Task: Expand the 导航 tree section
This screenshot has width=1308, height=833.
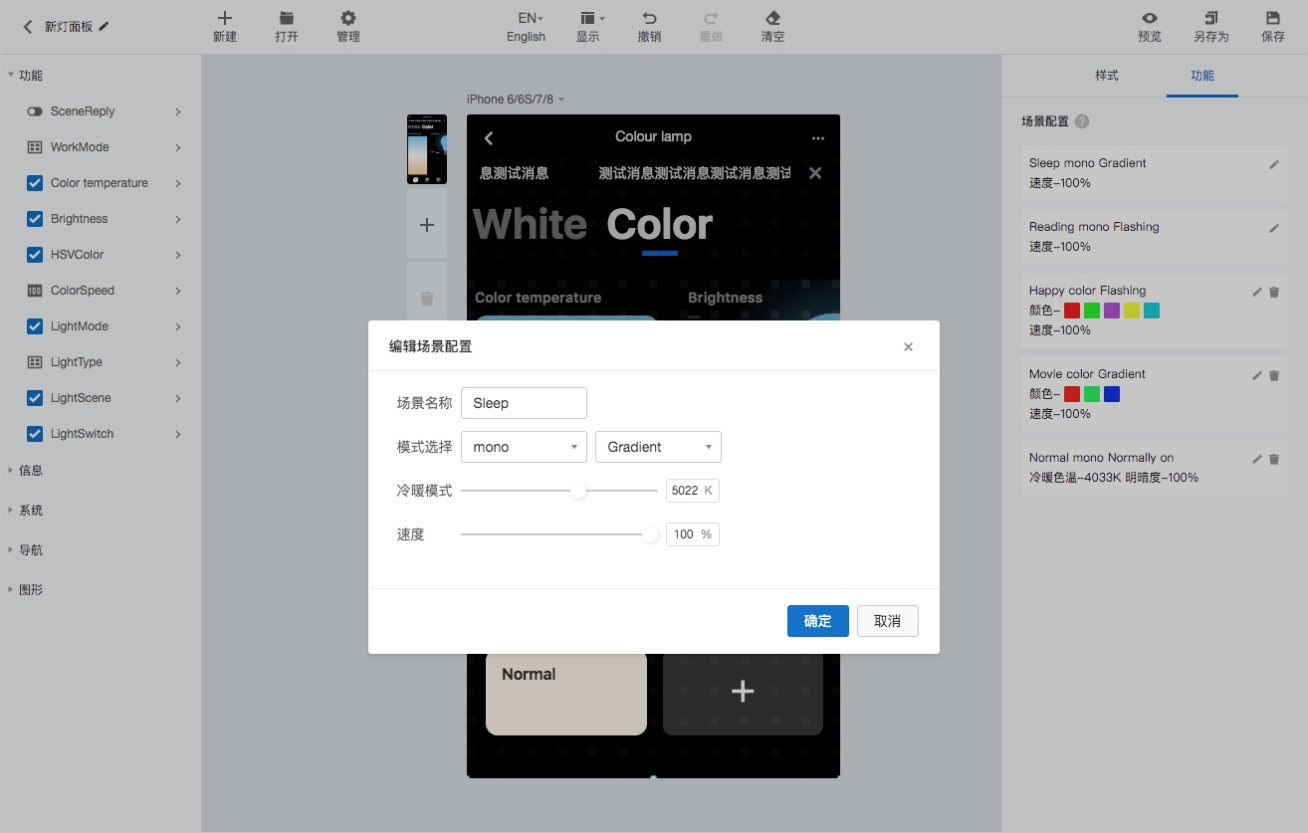Action: (x=11, y=550)
